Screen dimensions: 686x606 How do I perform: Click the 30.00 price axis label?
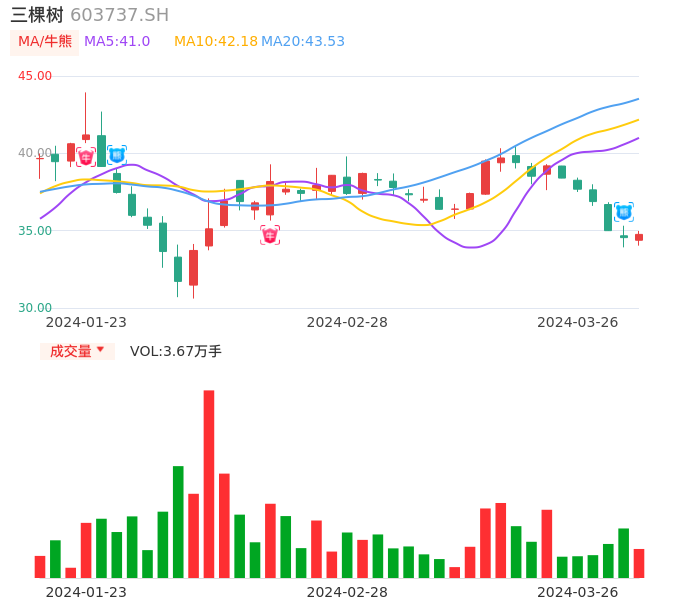coord(35,308)
